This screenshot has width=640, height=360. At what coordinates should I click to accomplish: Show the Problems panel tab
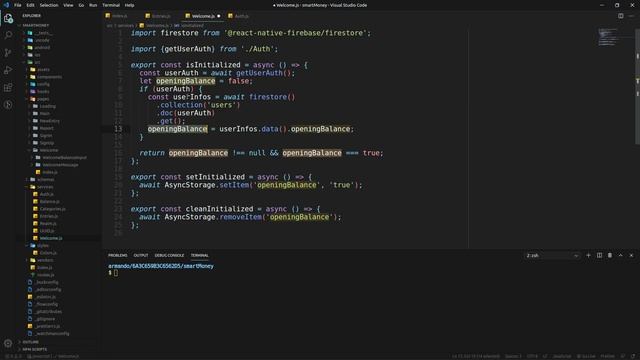click(x=118, y=256)
